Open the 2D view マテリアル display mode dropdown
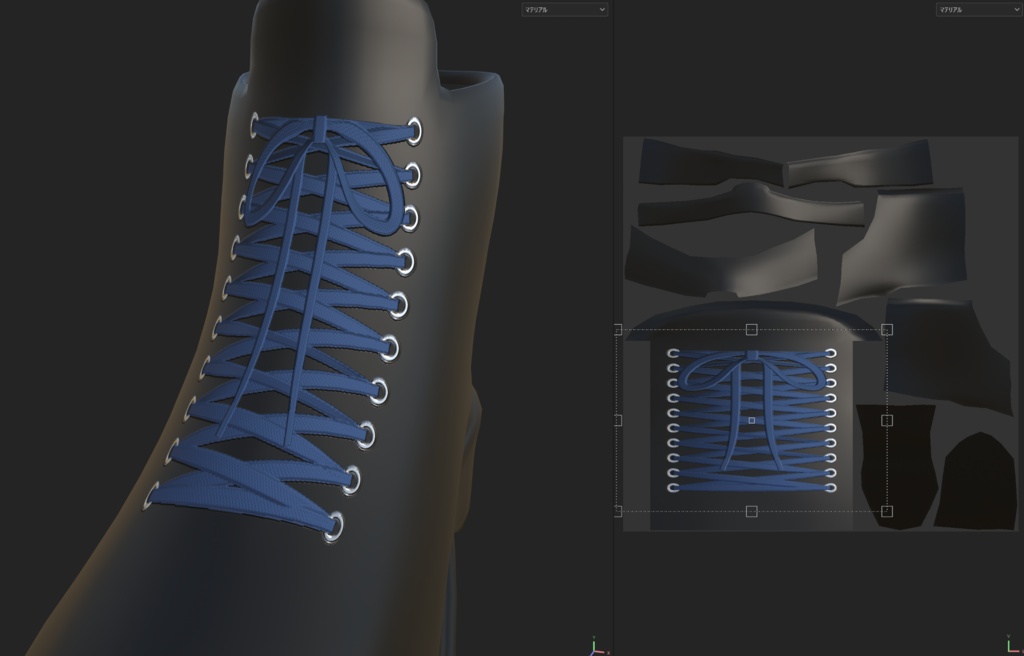The height and width of the screenshot is (656, 1024). [x=979, y=9]
